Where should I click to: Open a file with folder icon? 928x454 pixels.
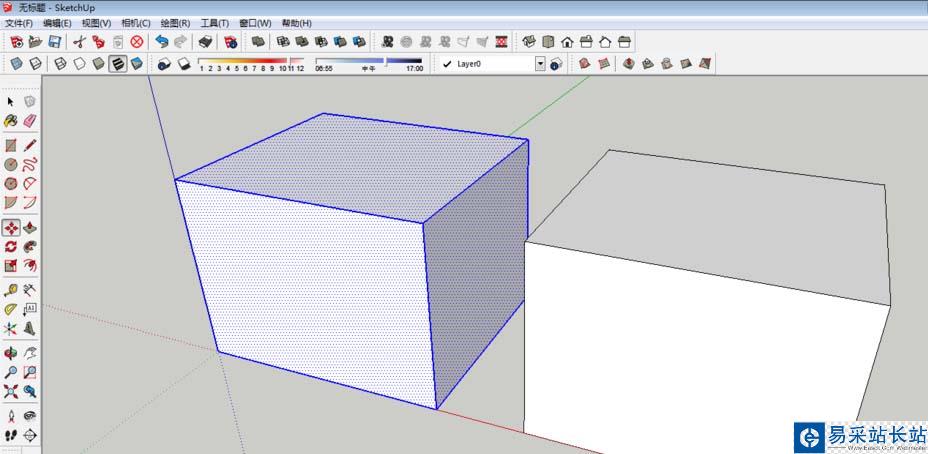(x=36, y=41)
